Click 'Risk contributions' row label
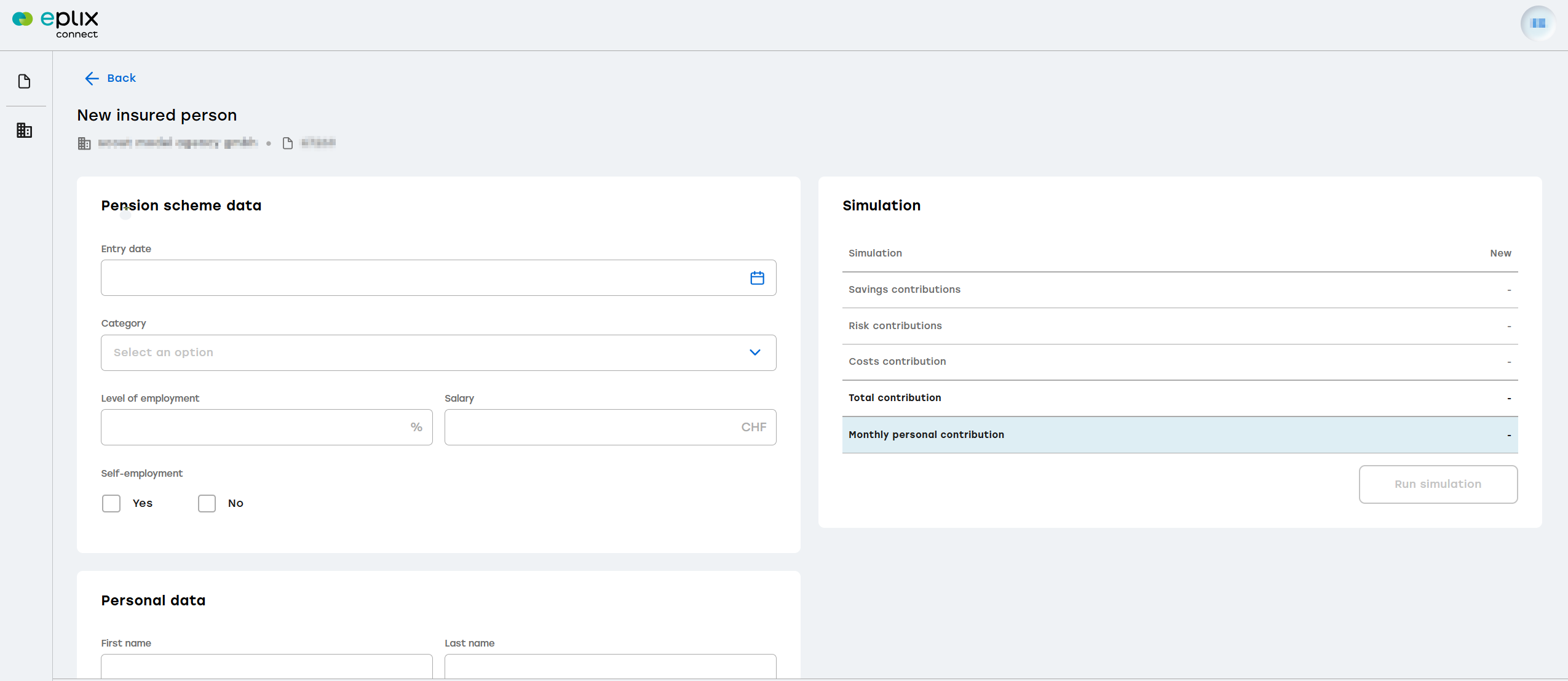 click(895, 325)
